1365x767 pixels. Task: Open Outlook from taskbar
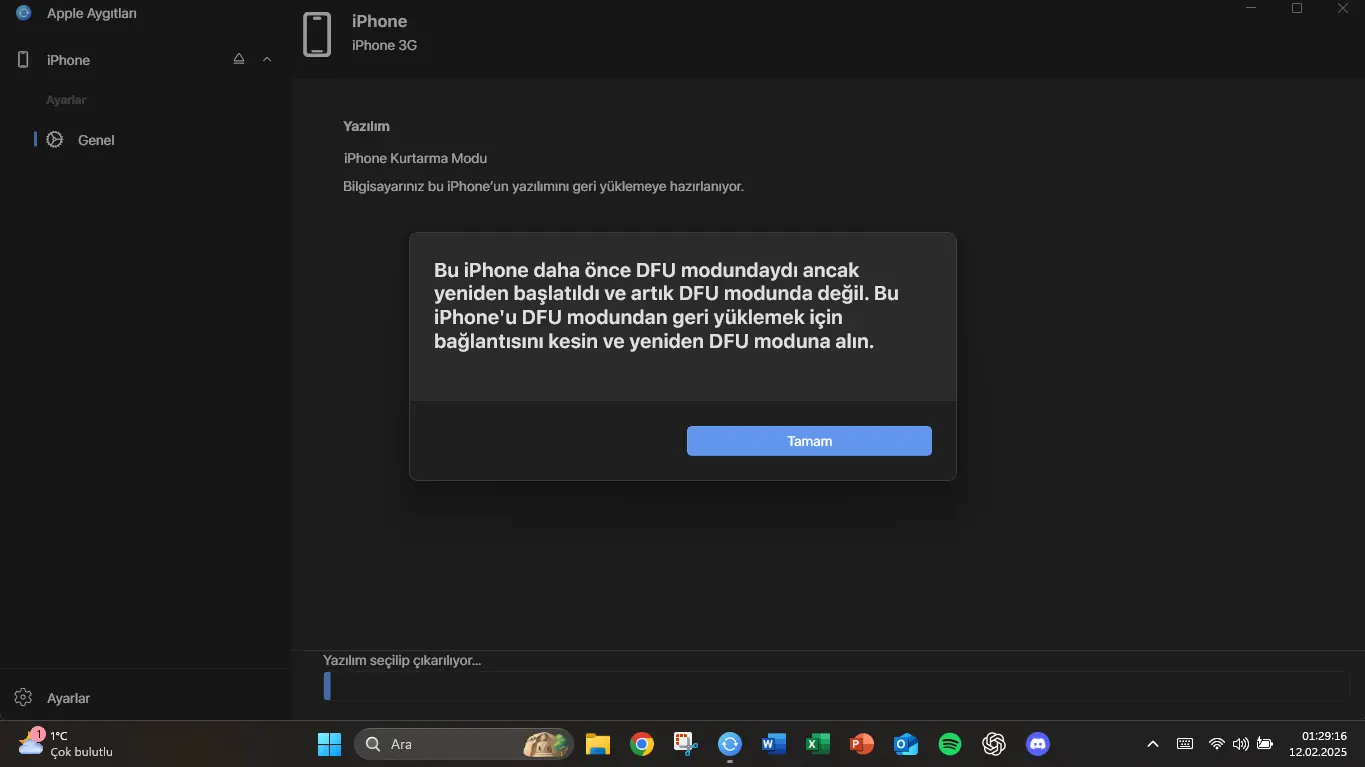906,744
